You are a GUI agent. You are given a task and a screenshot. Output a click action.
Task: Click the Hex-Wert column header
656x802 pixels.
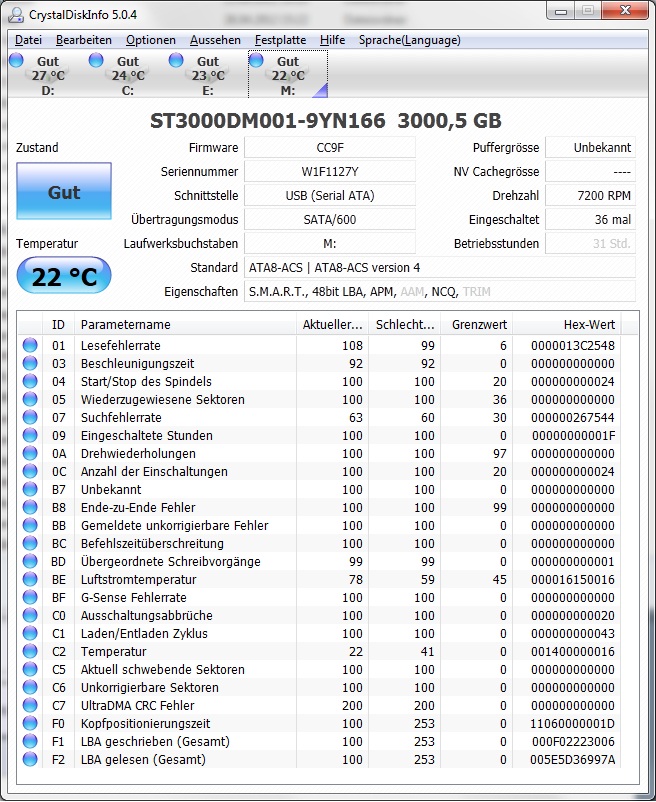click(x=568, y=325)
